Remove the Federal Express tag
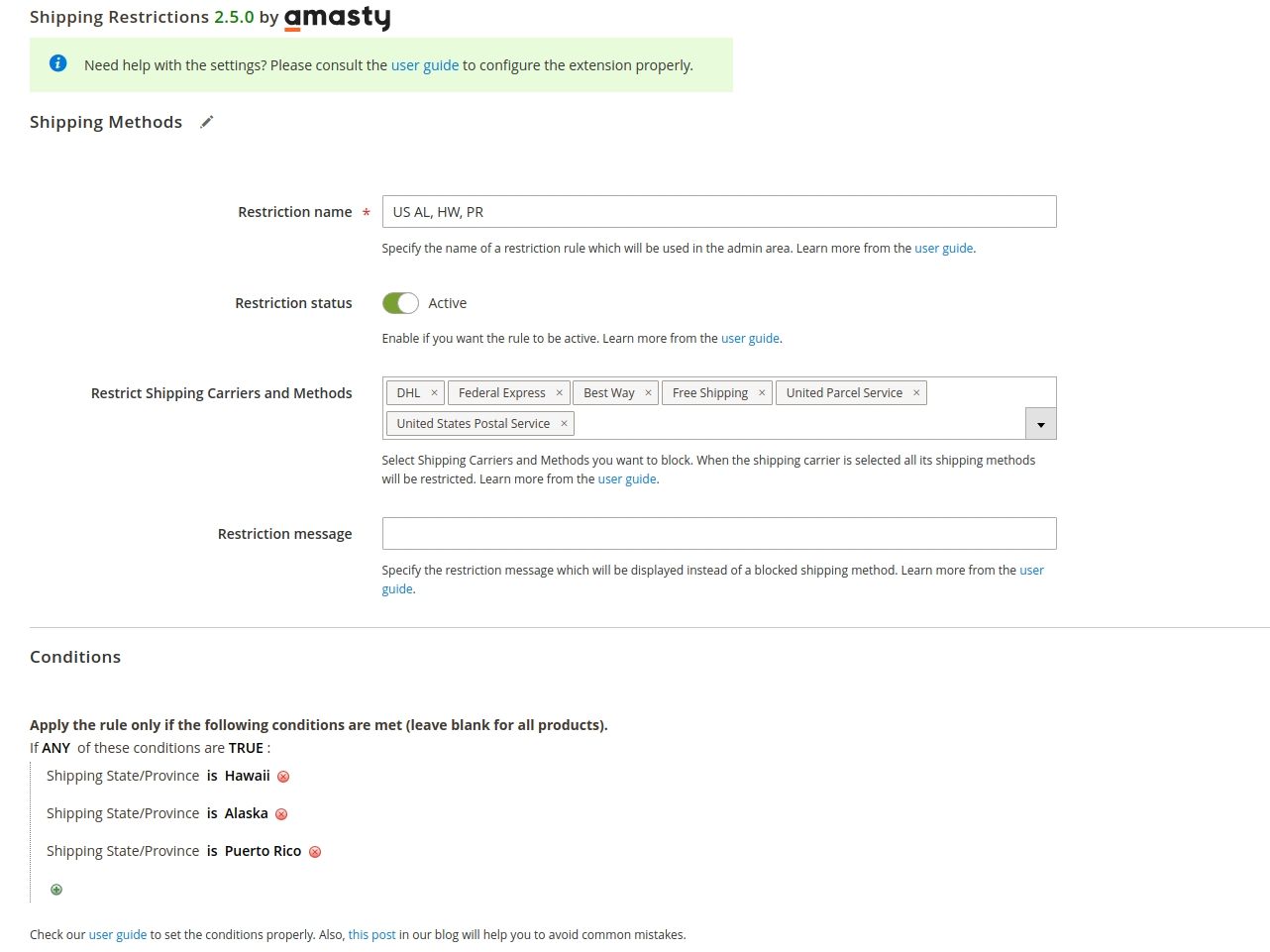Viewport: 1270px width, 952px height. click(x=559, y=393)
